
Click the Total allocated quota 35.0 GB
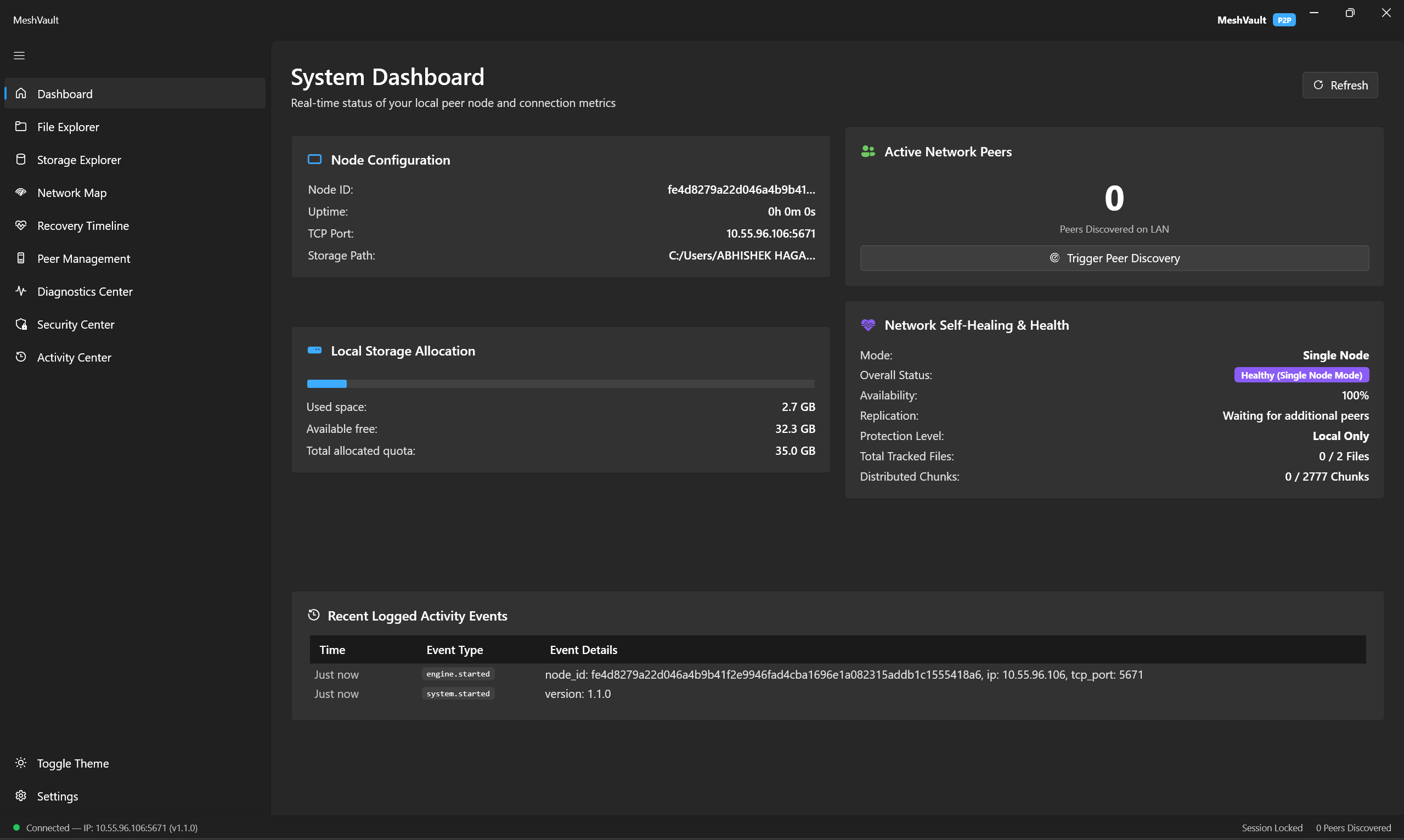(795, 450)
